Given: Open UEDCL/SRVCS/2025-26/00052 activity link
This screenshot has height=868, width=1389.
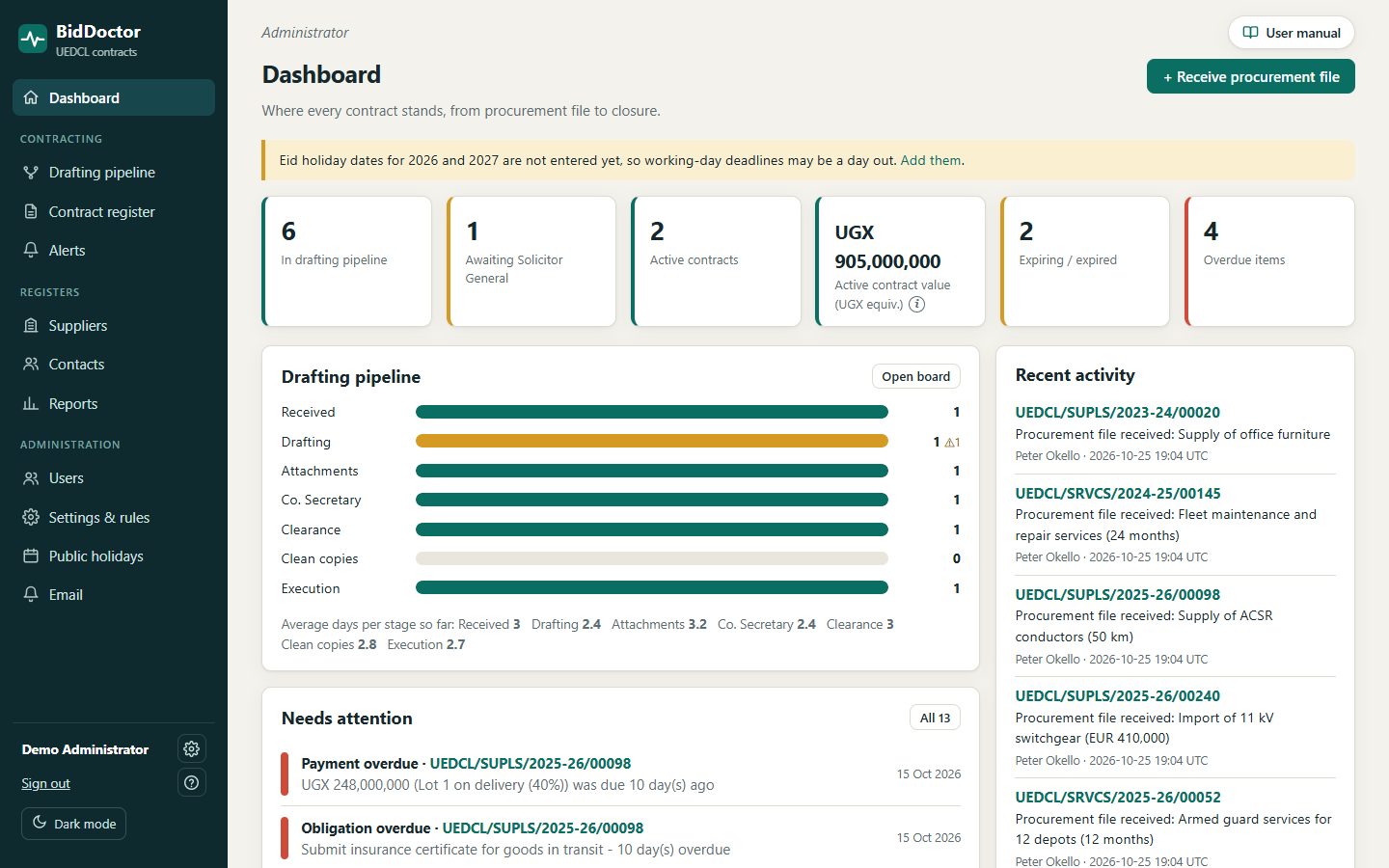Looking at the screenshot, I should 1118,797.
